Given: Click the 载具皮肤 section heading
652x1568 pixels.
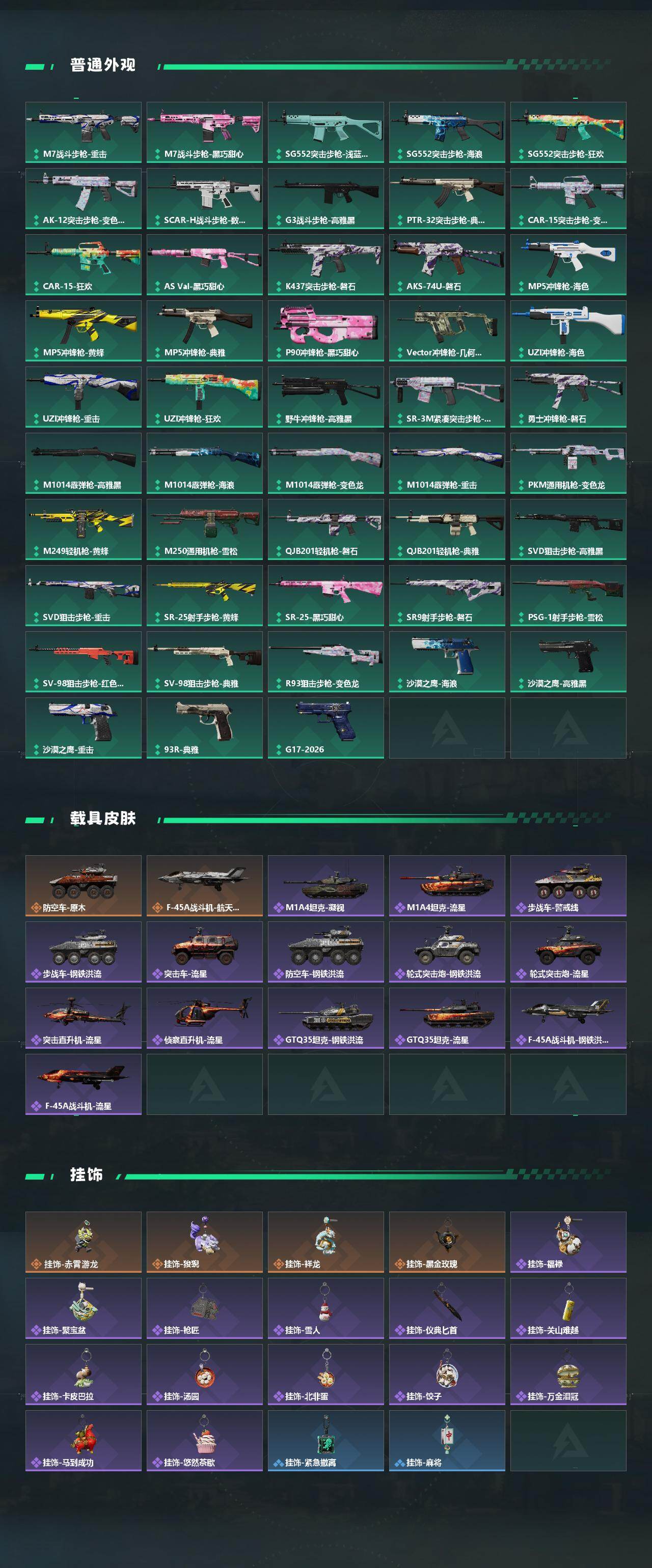Looking at the screenshot, I should [102, 818].
